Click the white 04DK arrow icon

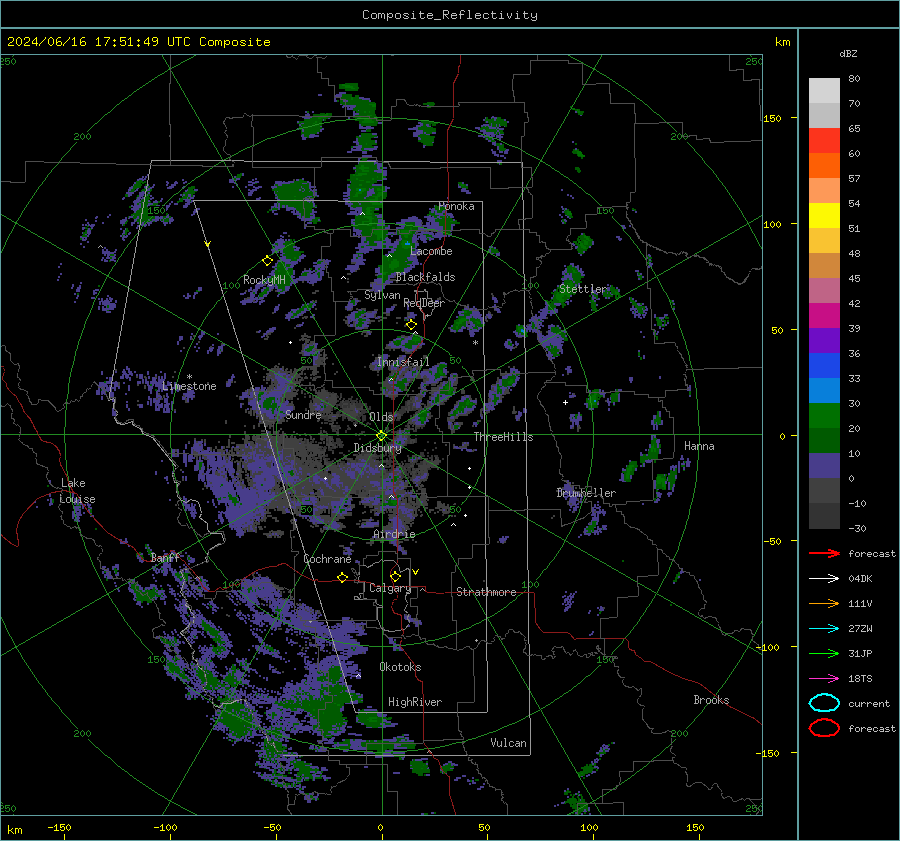824,579
